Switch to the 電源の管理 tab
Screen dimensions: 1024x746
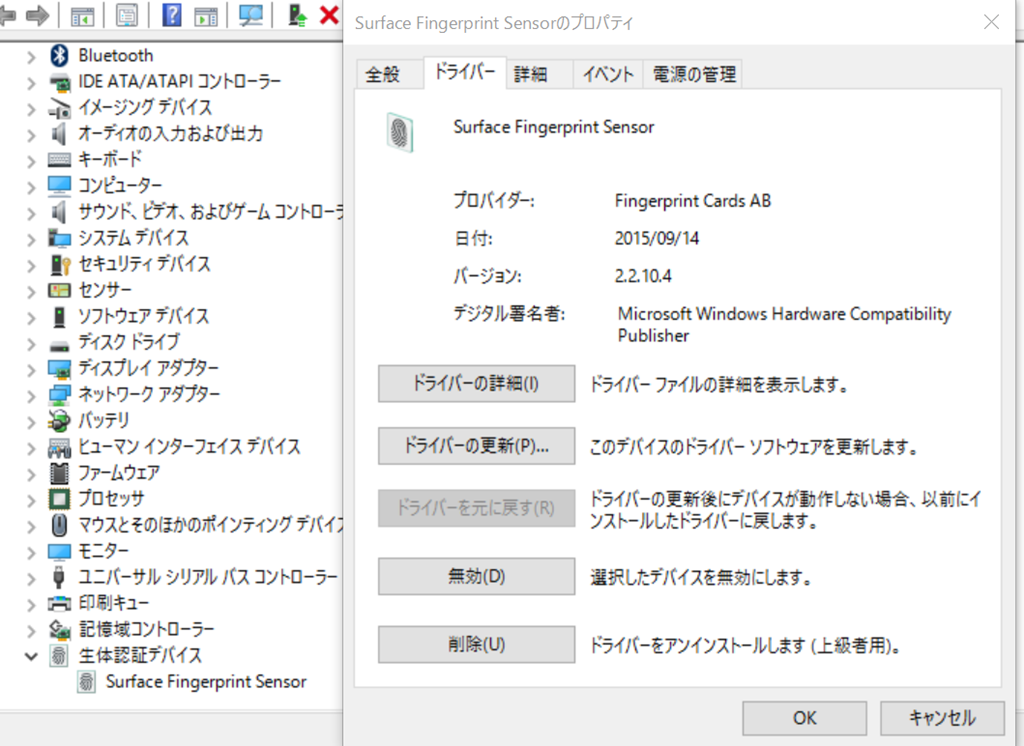pyautogui.click(x=694, y=74)
